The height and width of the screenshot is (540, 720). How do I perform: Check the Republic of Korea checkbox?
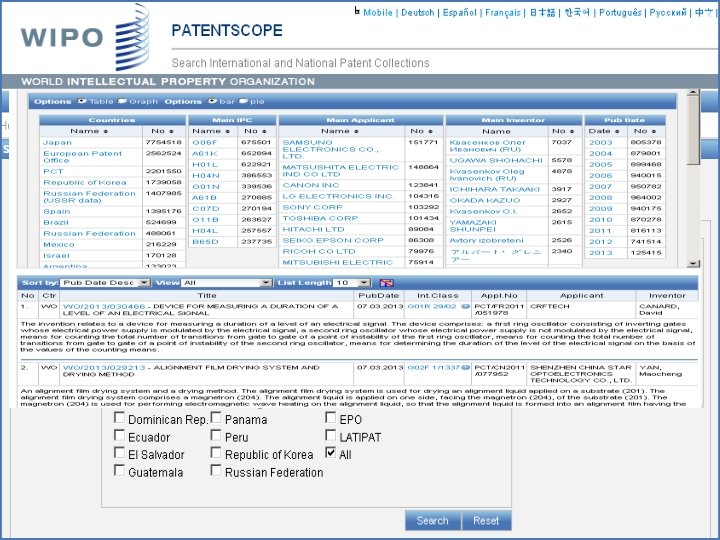tap(216, 453)
